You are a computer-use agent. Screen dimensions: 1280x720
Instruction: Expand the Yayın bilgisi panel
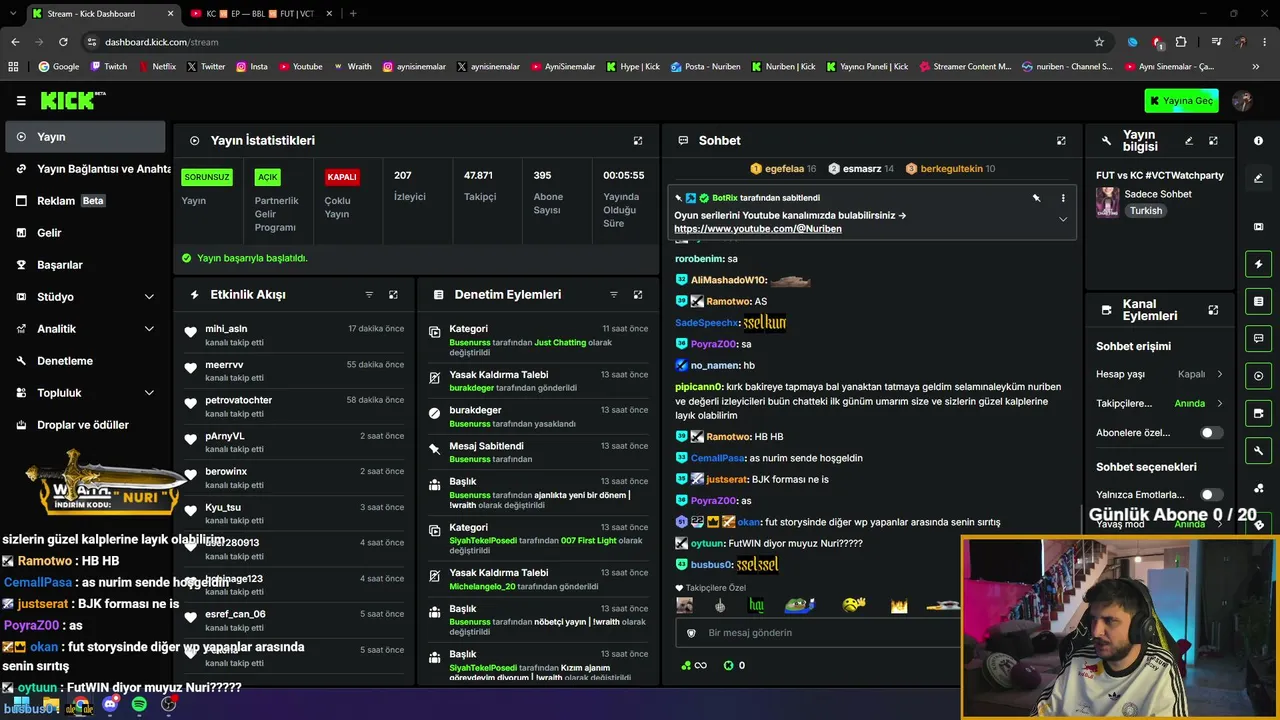click(x=1213, y=141)
